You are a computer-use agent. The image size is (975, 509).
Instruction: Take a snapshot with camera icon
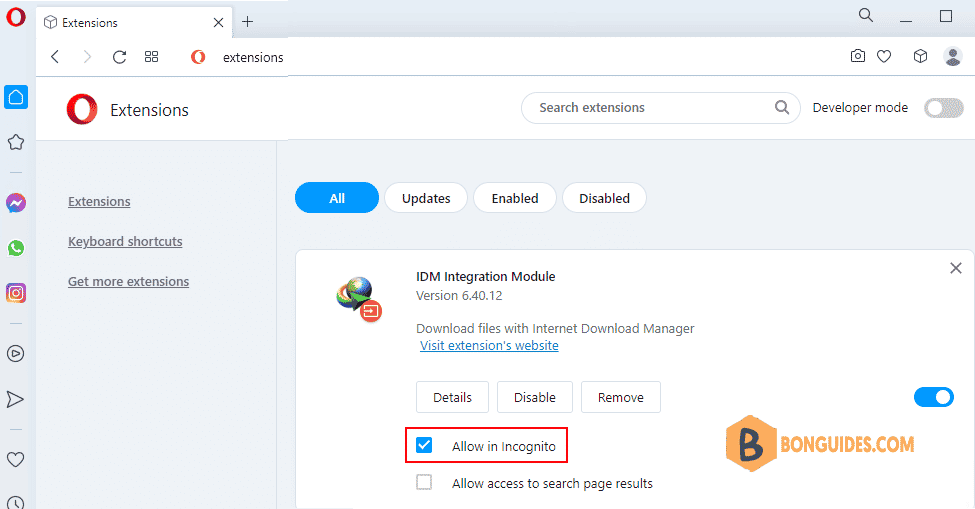(x=857, y=56)
